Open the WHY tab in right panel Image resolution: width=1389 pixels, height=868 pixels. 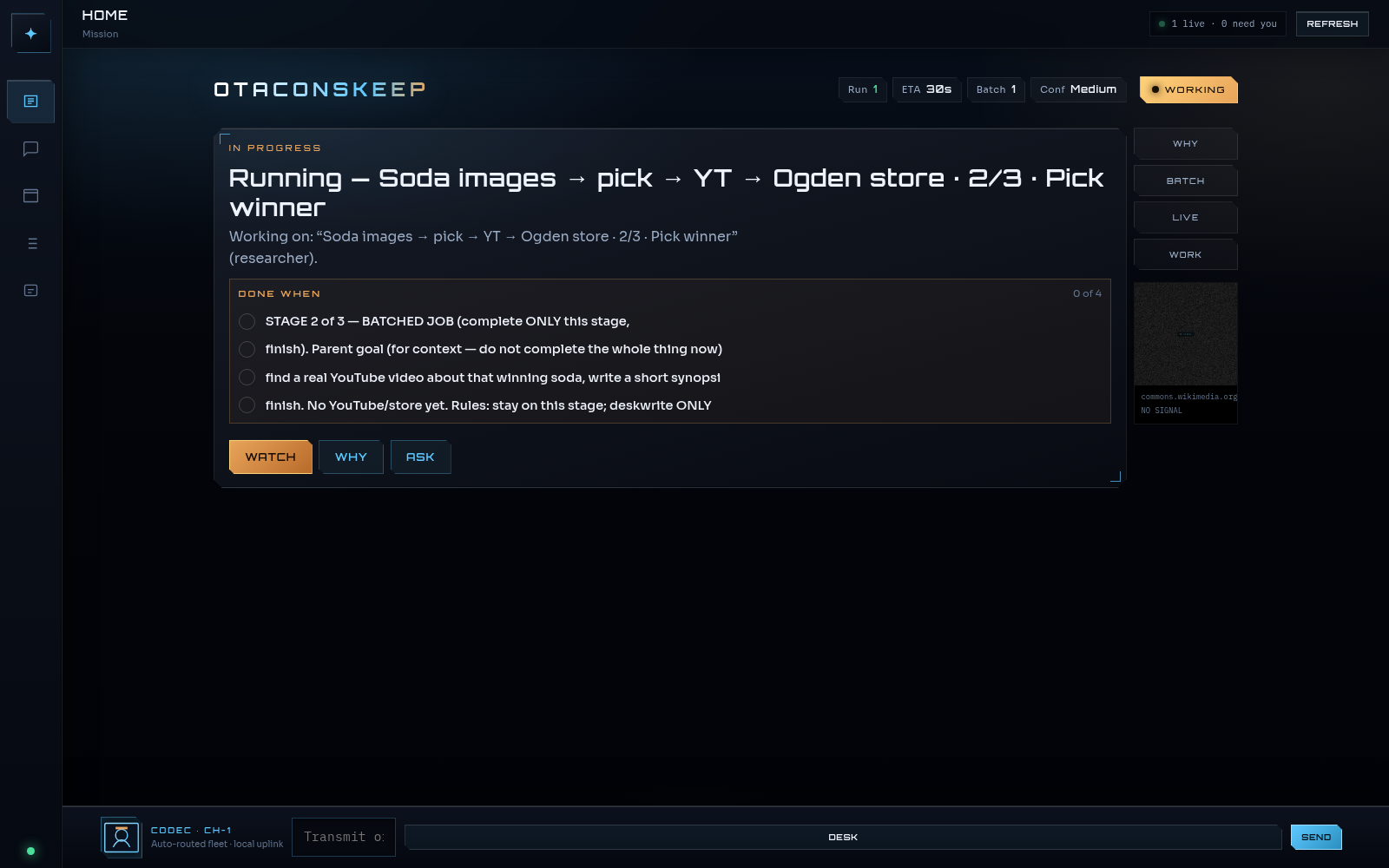click(1185, 144)
